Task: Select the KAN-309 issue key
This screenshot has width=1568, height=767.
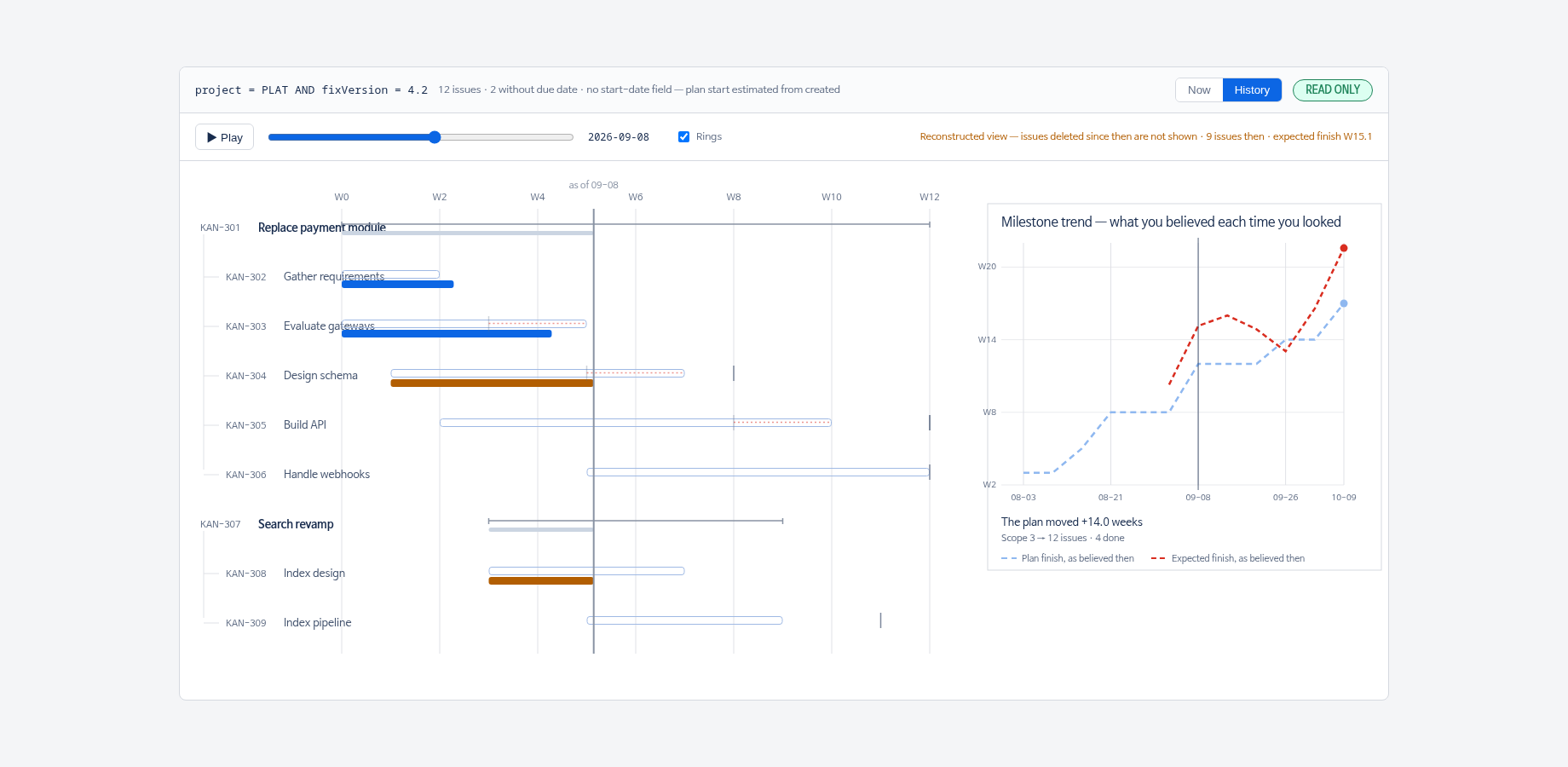Action: [245, 623]
